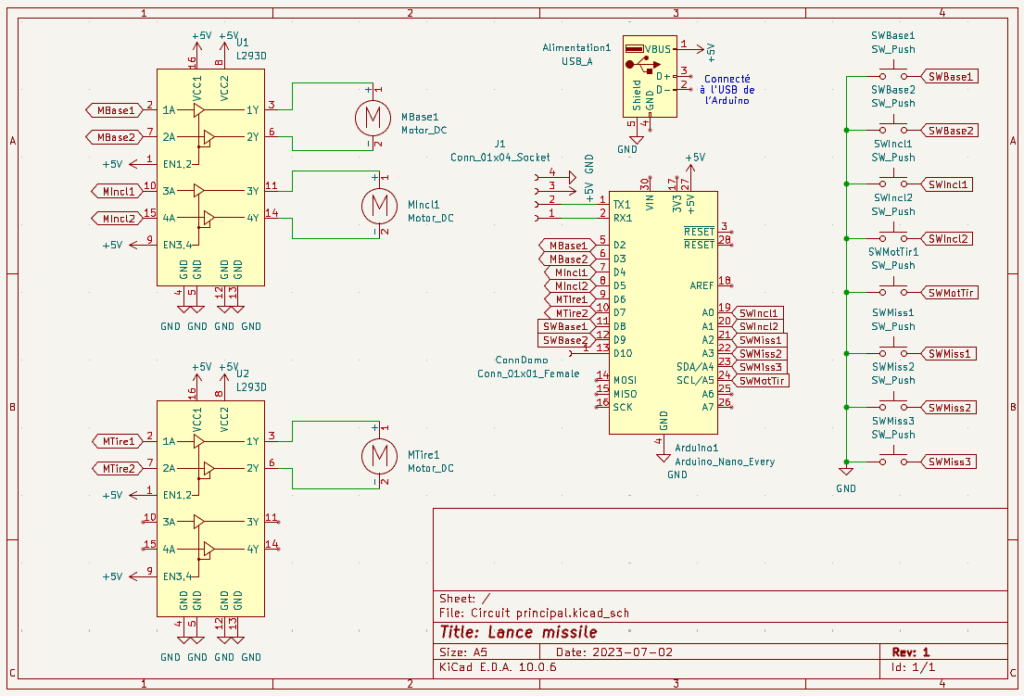1024x696 pixels.
Task: Click the "Title: Lance missile" title block field
Action: [x=519, y=632]
